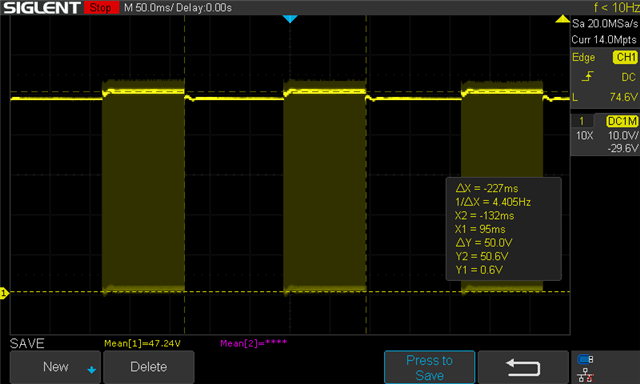Screen dimensions: 640x384
Task: Open the Edge trigger type menu
Action: tap(584, 58)
